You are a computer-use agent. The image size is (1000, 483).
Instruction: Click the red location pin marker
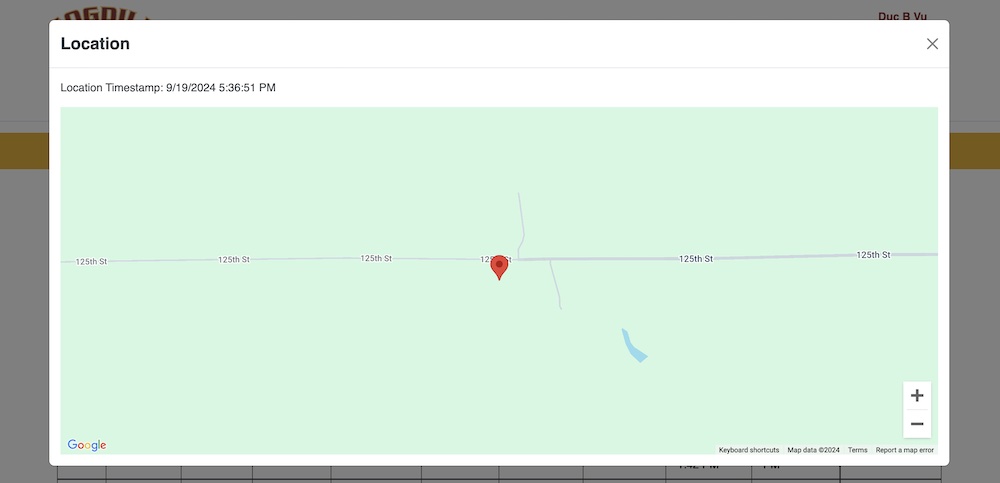[499, 267]
